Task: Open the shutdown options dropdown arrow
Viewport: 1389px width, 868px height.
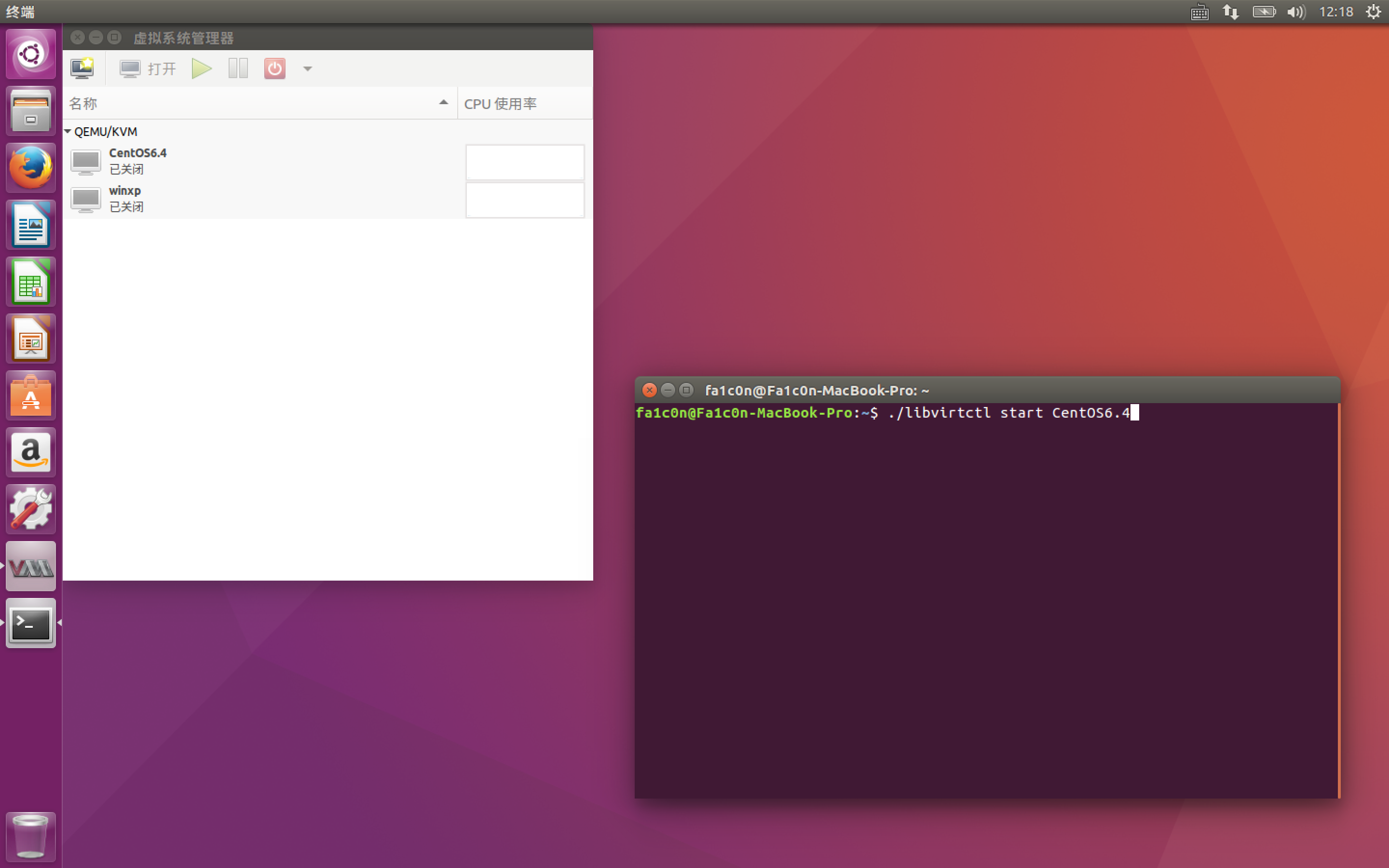Action: (x=308, y=69)
